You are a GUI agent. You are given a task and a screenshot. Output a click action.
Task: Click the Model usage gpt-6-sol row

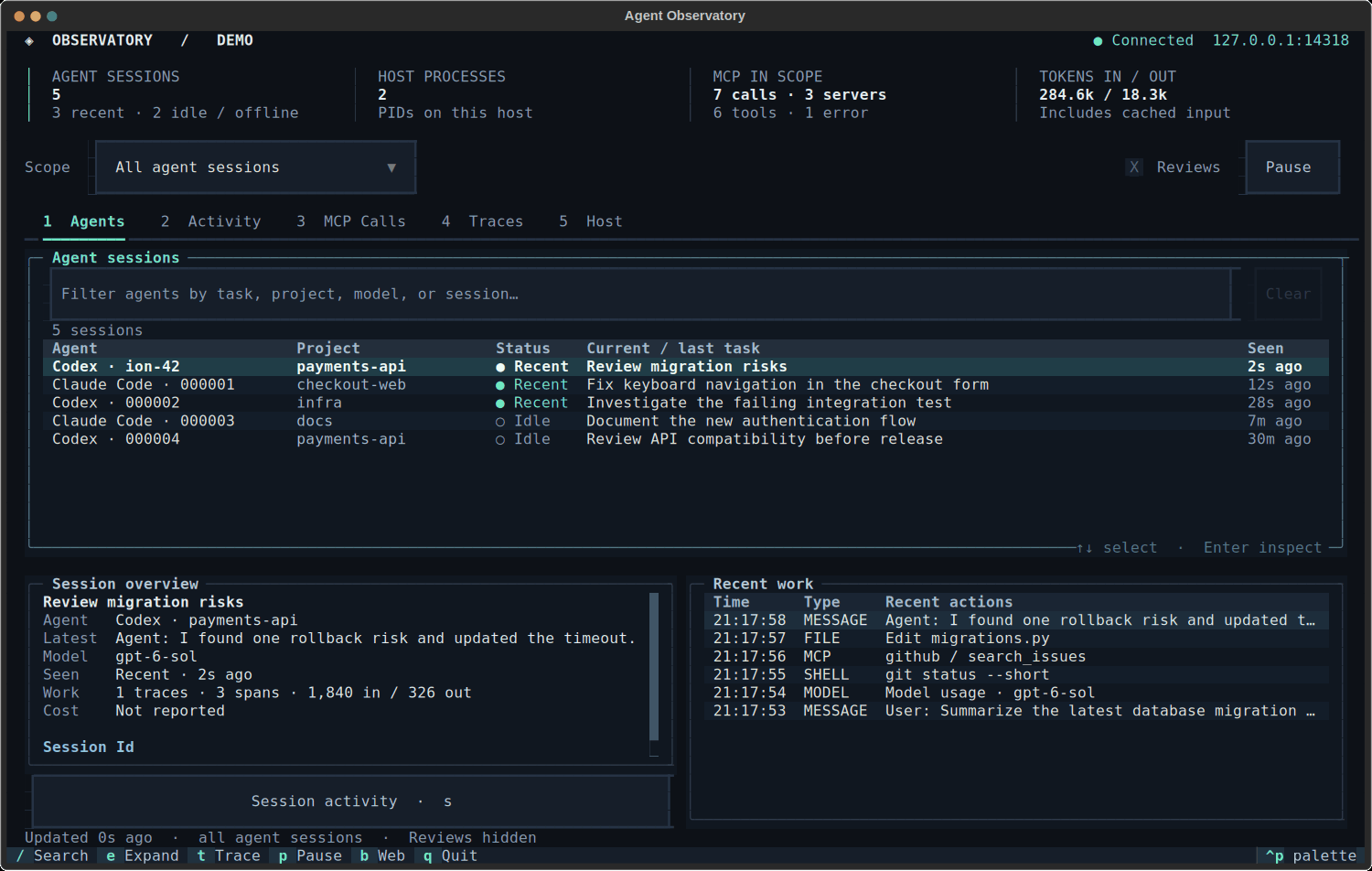click(1016, 694)
